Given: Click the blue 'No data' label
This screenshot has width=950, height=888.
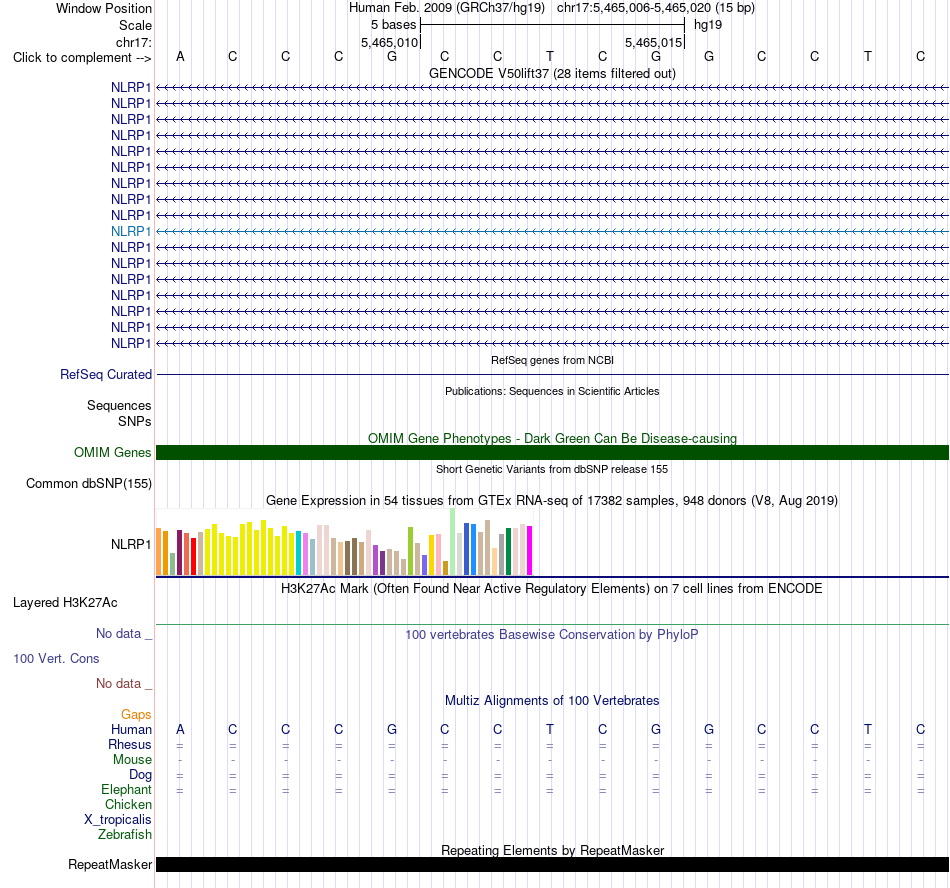Looking at the screenshot, I should [x=124, y=634].
